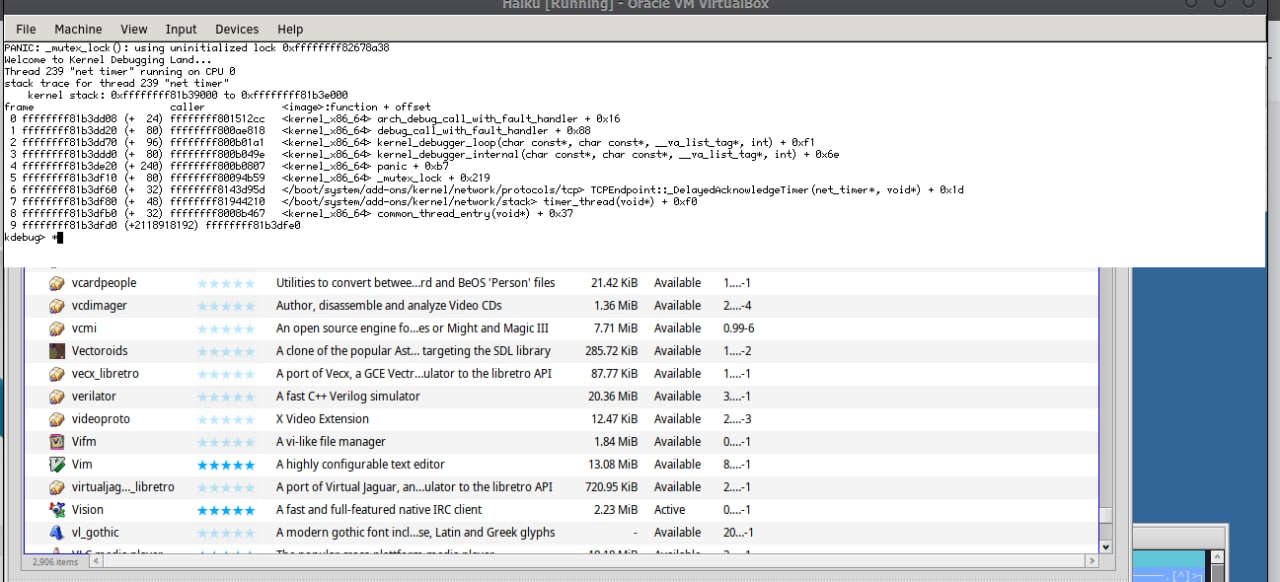This screenshot has height=582, width=1280.
Task: Select the vcdimager package name
Action: tap(99, 306)
